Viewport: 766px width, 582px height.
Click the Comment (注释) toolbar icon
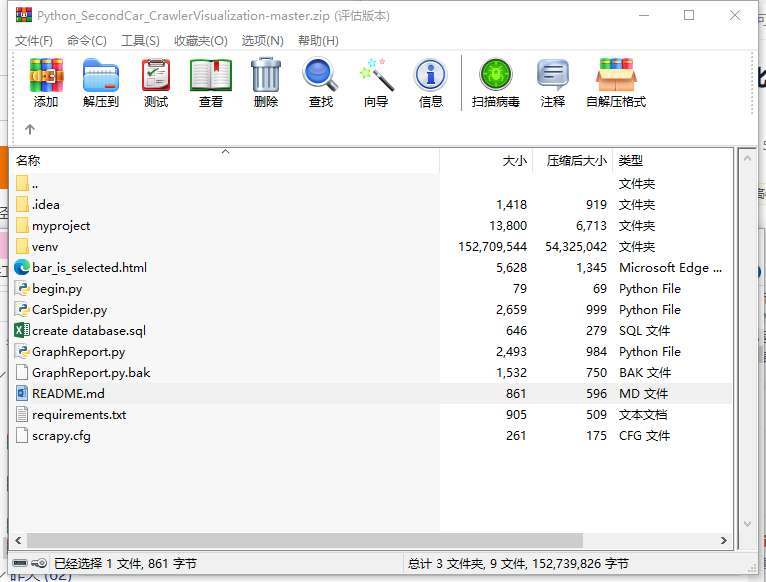553,75
